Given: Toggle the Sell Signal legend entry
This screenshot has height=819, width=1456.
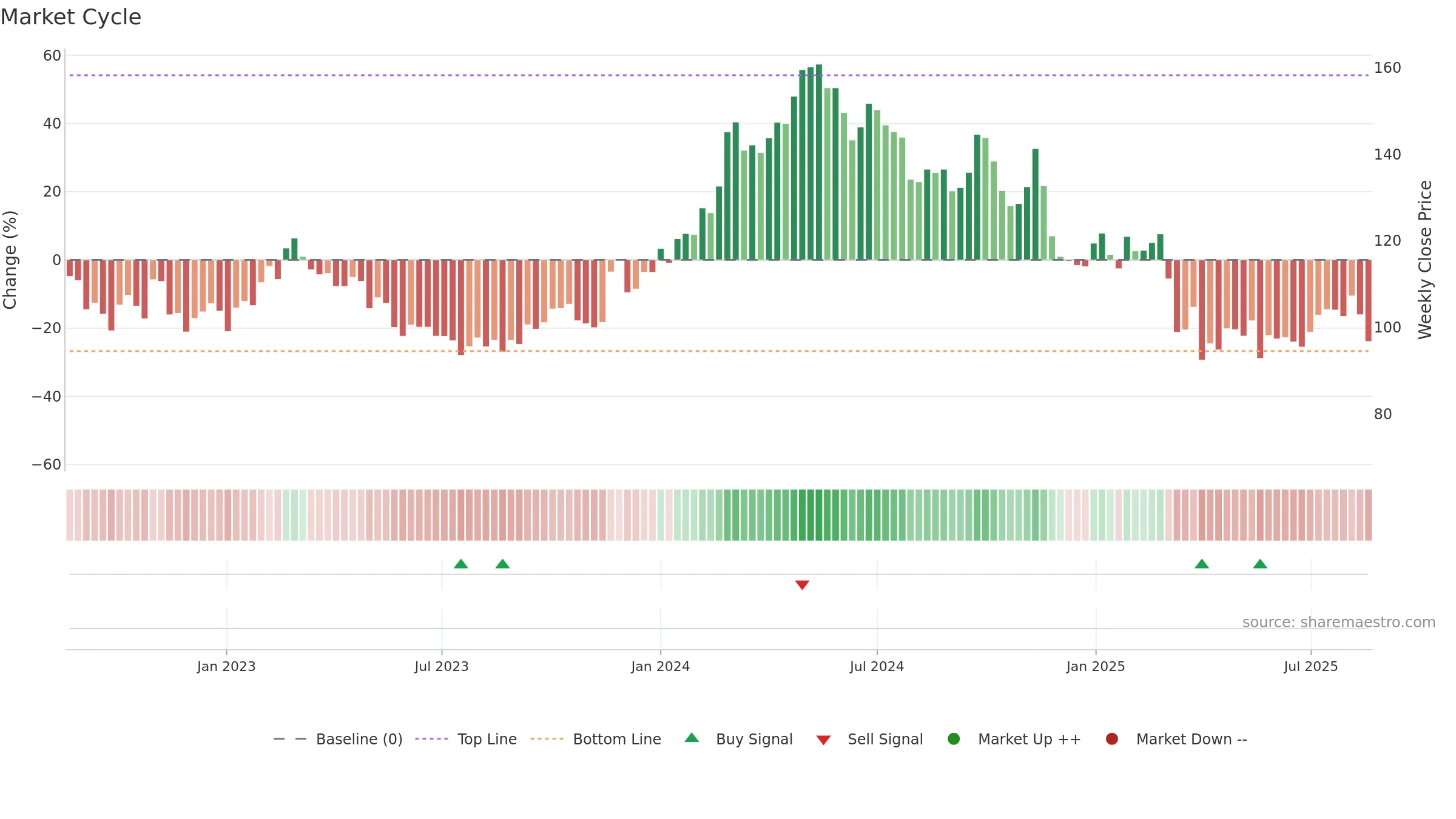Looking at the screenshot, I should (869, 739).
